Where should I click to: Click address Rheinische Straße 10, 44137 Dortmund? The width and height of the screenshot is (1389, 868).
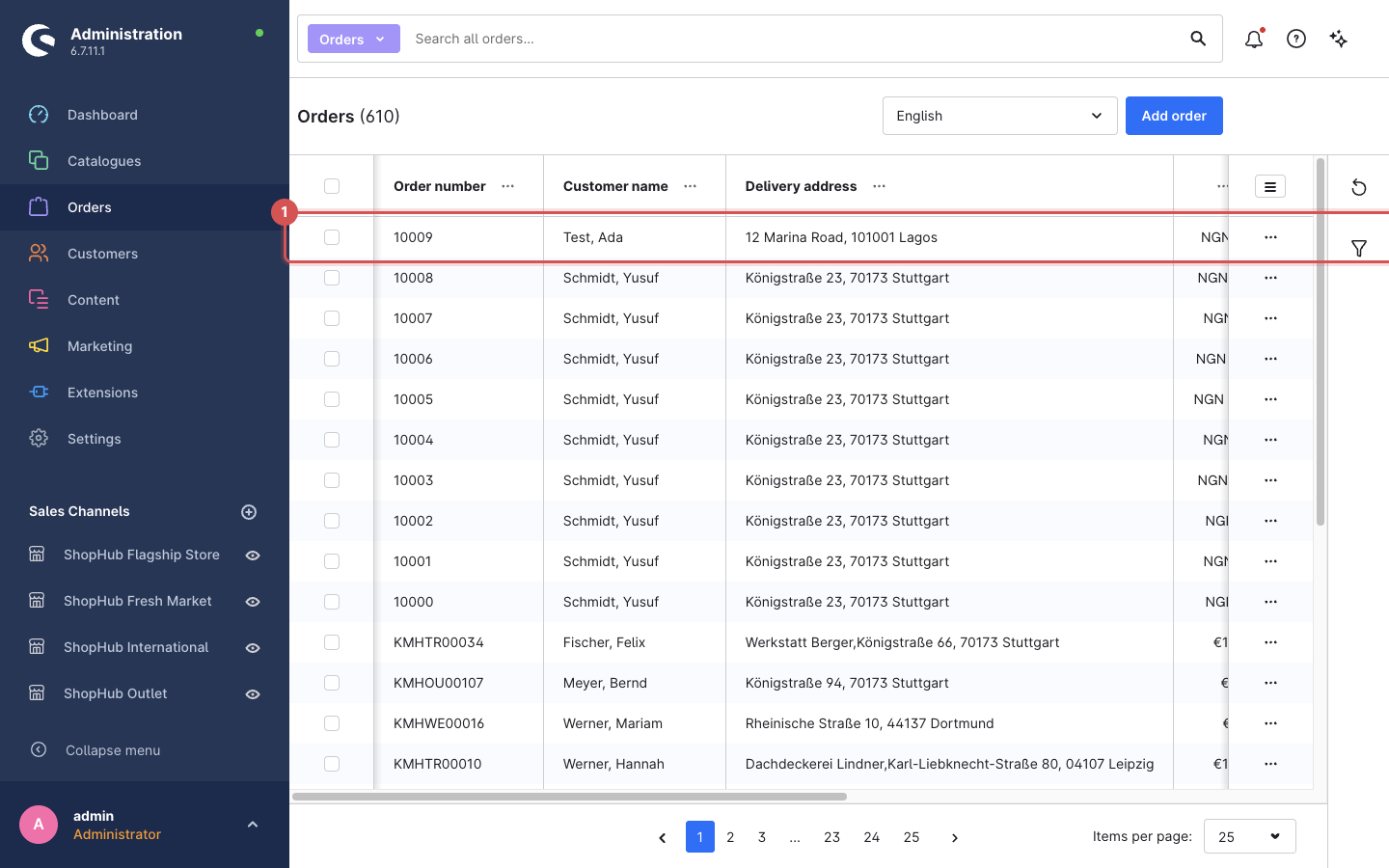point(869,723)
